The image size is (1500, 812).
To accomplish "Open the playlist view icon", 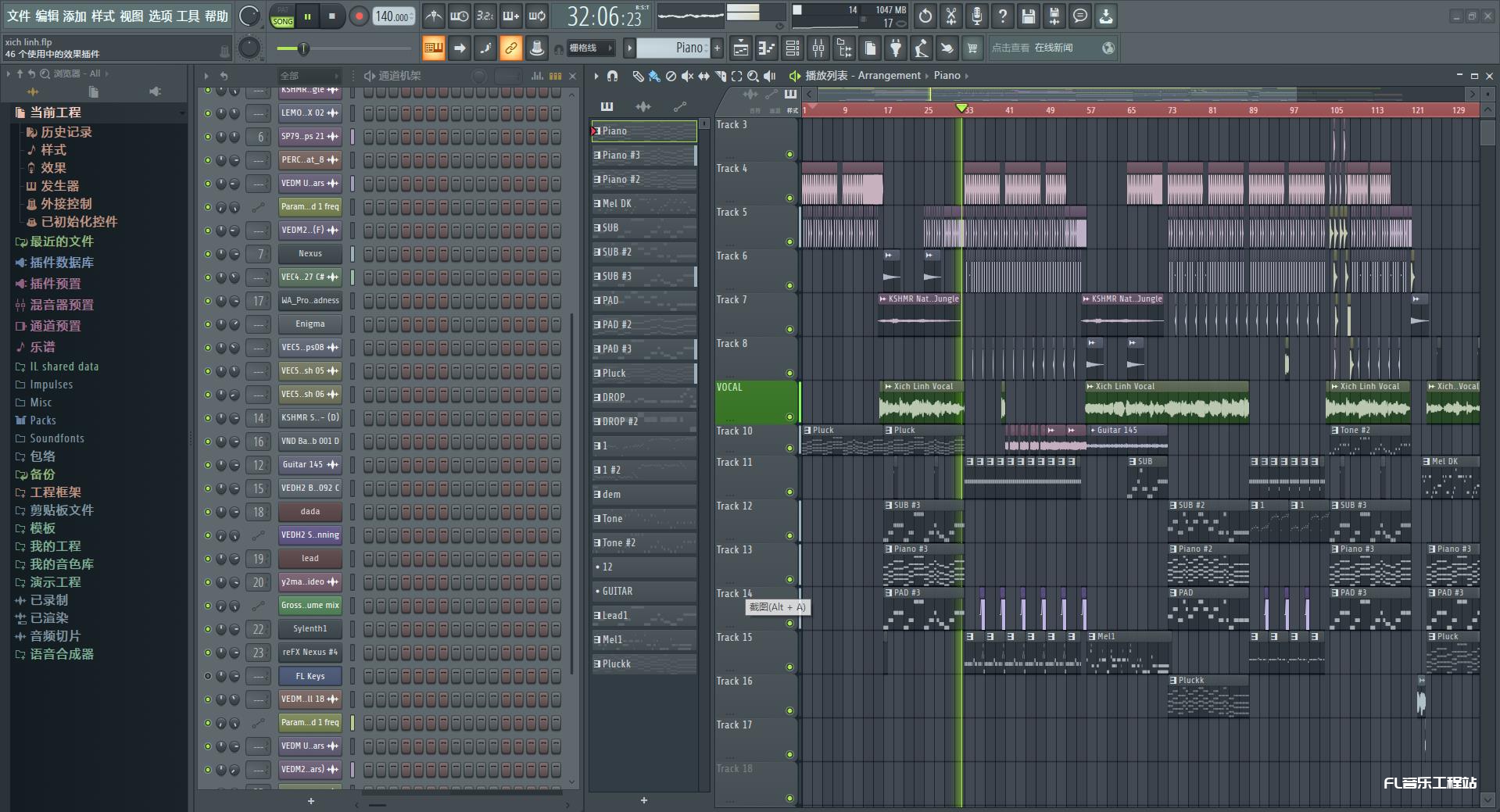I will coord(740,48).
